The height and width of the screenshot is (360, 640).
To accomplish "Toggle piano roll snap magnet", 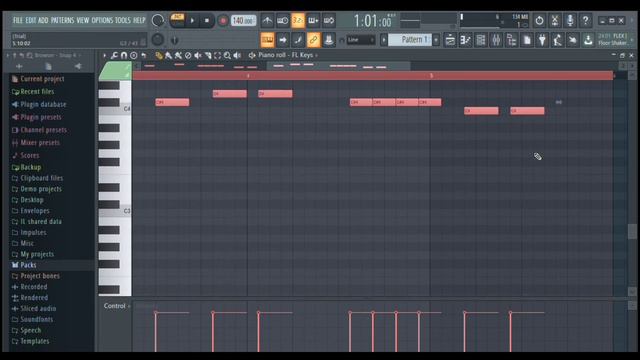I will click(124, 55).
